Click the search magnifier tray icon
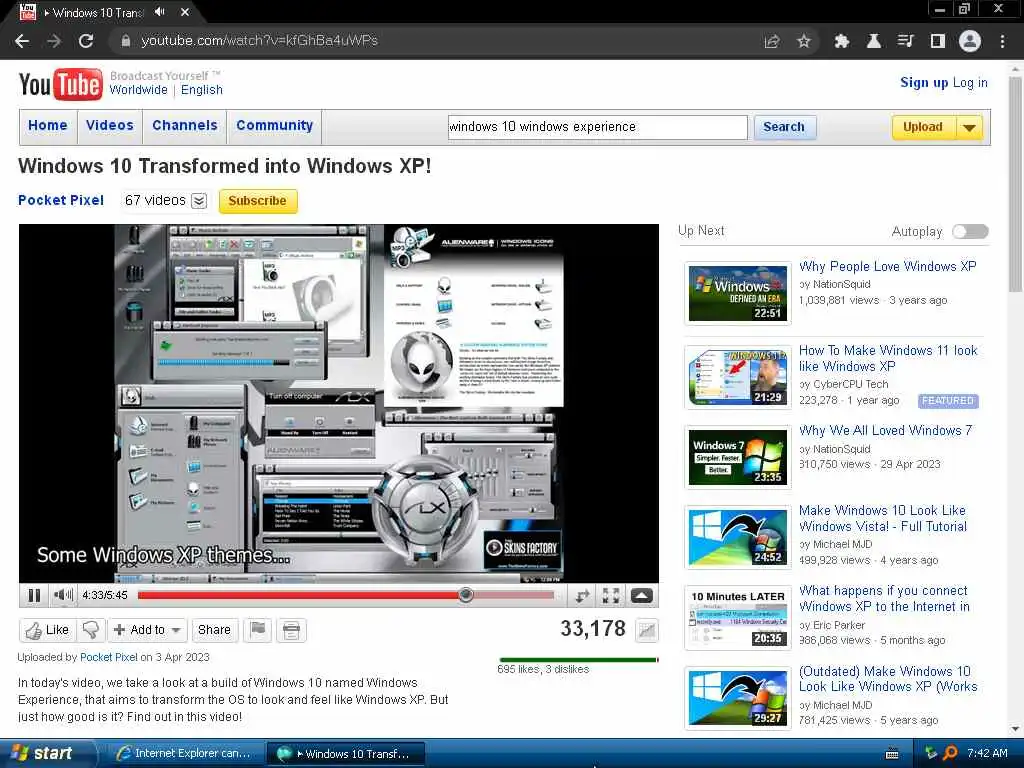Image resolution: width=1024 pixels, height=768 pixels. [x=951, y=753]
